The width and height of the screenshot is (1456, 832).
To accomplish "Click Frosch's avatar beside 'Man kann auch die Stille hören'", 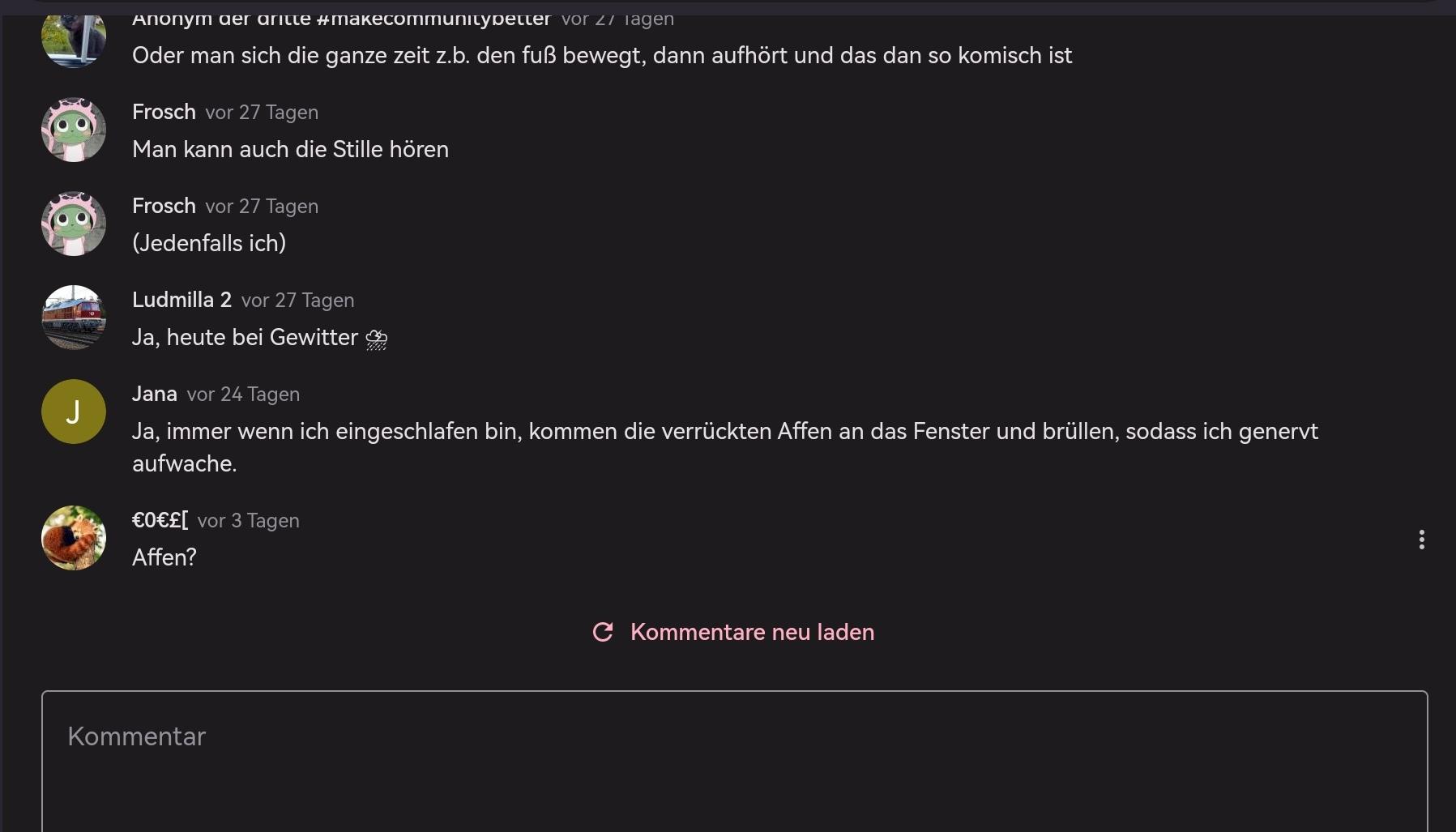I will (x=74, y=130).
